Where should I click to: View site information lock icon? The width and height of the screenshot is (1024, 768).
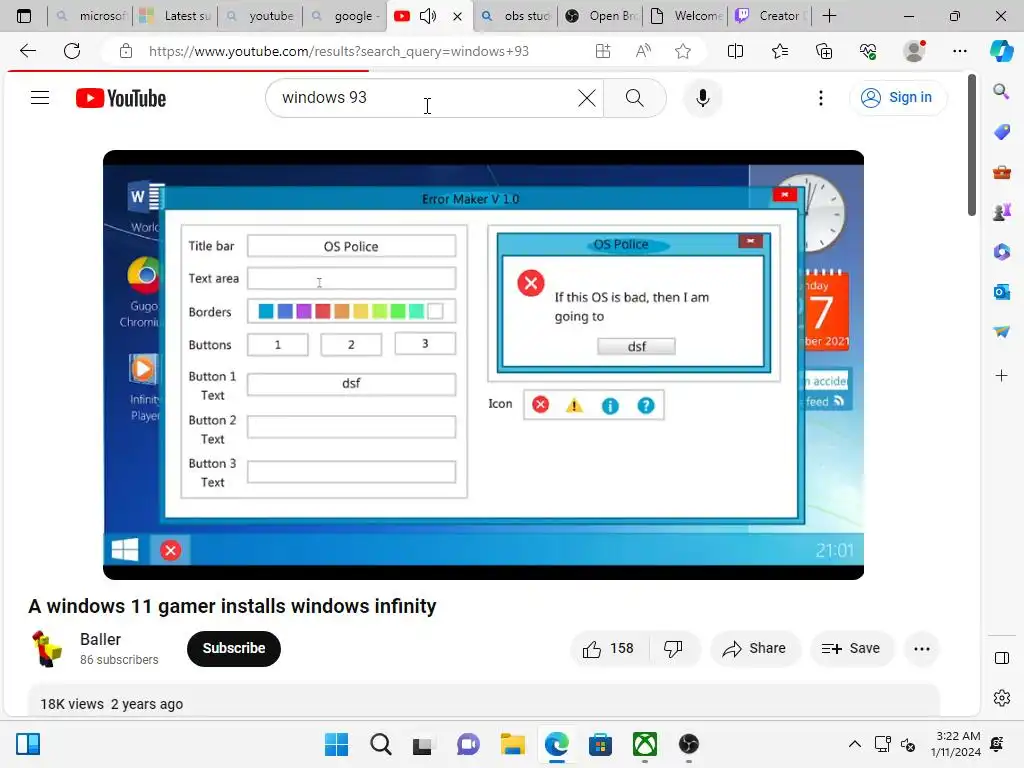pos(126,51)
